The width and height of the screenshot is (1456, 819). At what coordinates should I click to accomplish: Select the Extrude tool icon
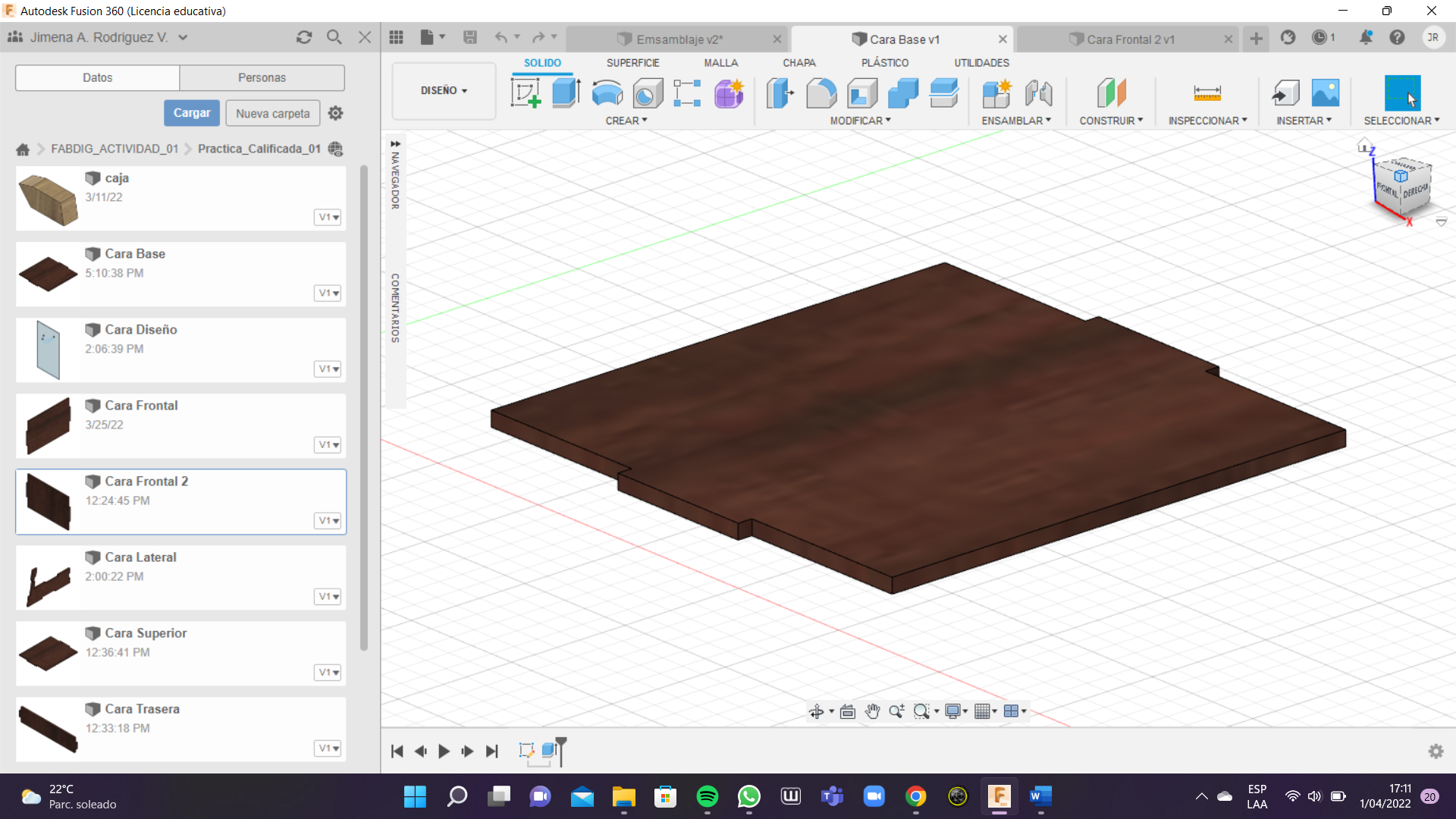[x=566, y=93]
